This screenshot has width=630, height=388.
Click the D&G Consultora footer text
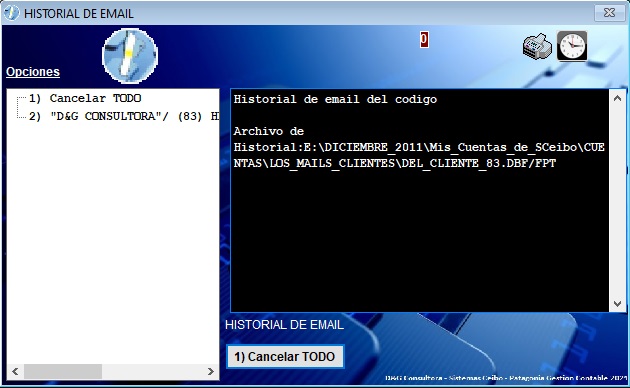506,378
